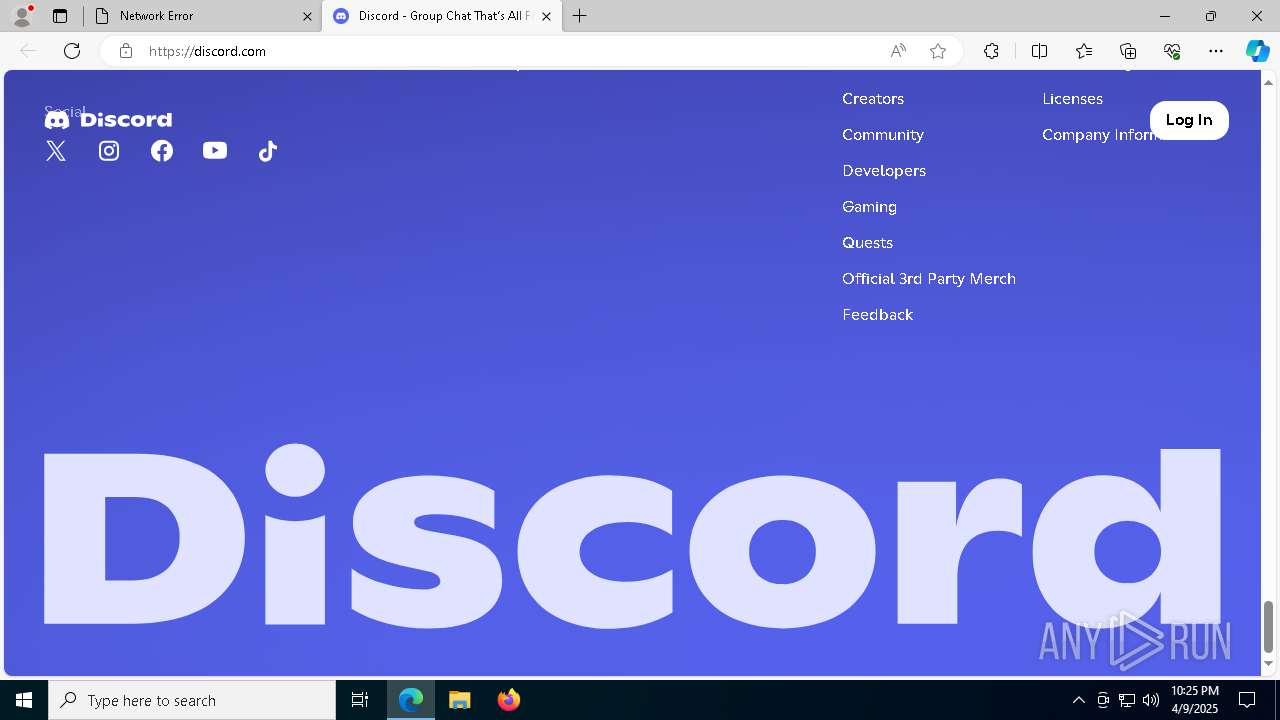Viewport: 1280px width, 720px height.
Task: Click the taskbar search box
Action: [x=192, y=700]
